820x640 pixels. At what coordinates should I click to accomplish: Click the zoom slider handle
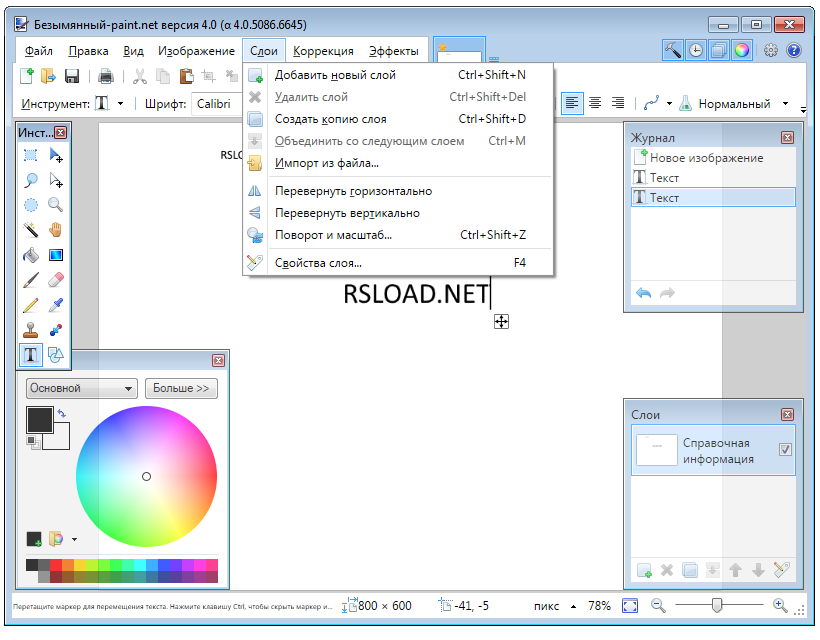coord(717,605)
